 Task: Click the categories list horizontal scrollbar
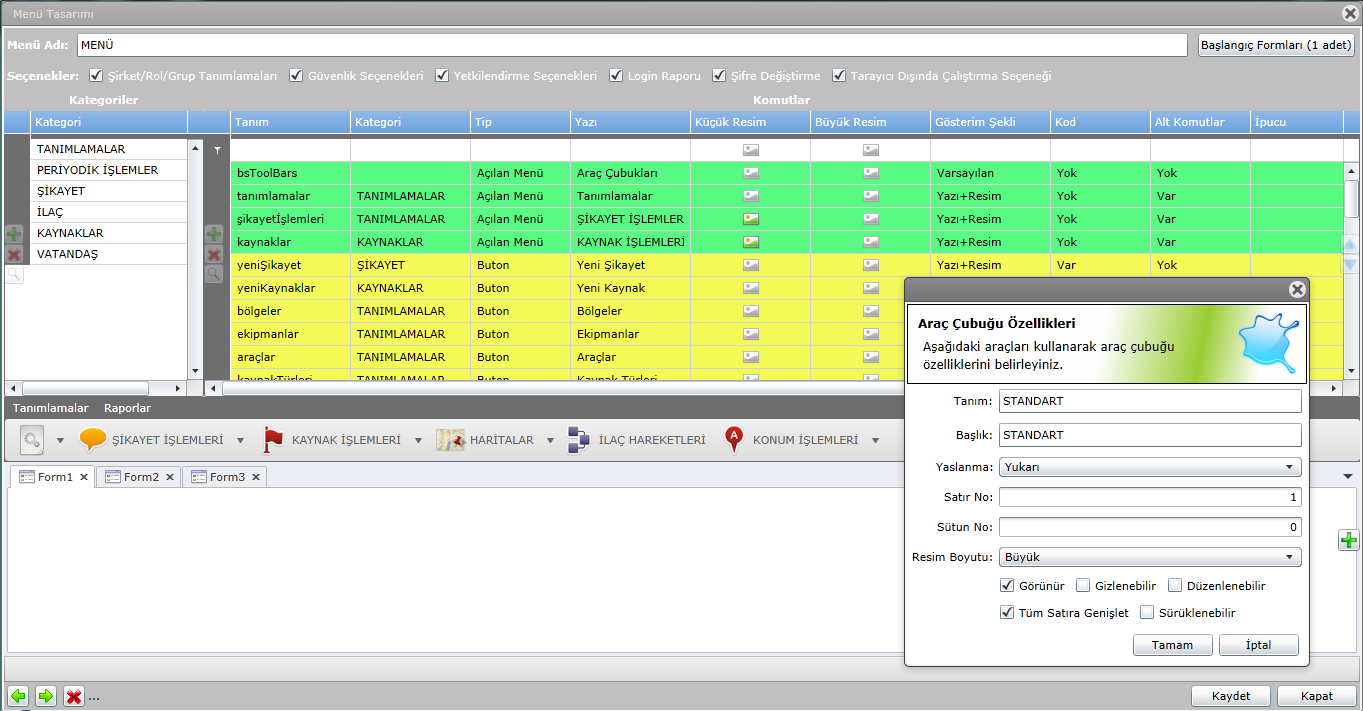click(95, 388)
